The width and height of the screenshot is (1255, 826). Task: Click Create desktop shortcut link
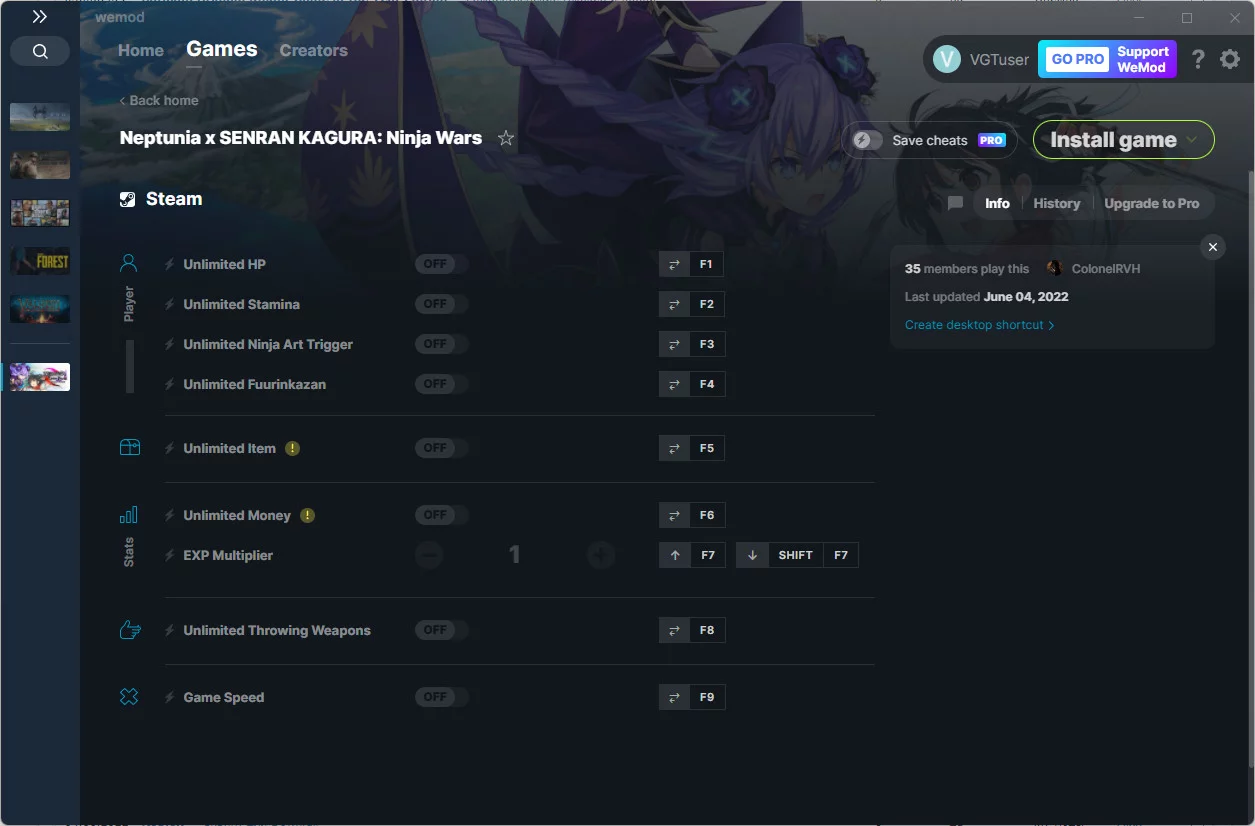click(979, 325)
